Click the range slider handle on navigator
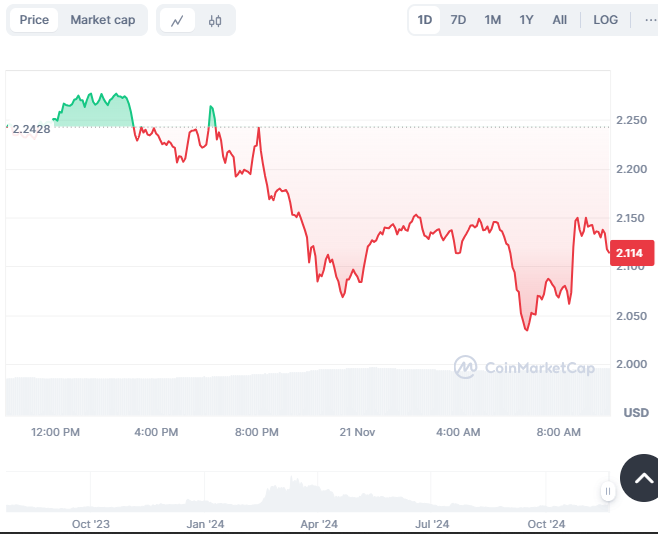The width and height of the screenshot is (658, 534). [x=607, y=491]
